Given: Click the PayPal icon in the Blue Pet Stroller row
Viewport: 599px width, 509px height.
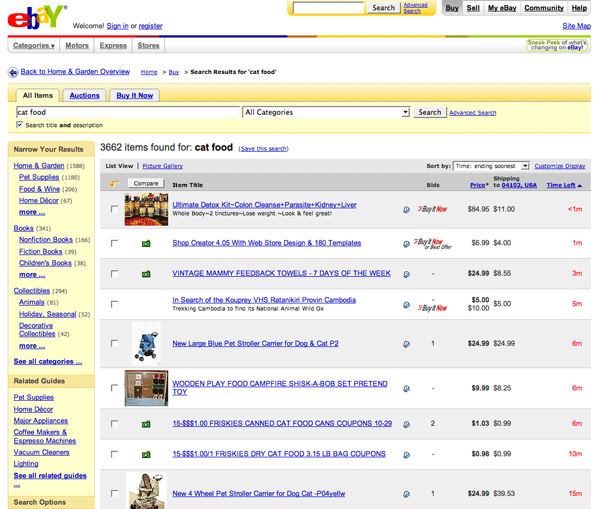Looking at the screenshot, I should (406, 344).
